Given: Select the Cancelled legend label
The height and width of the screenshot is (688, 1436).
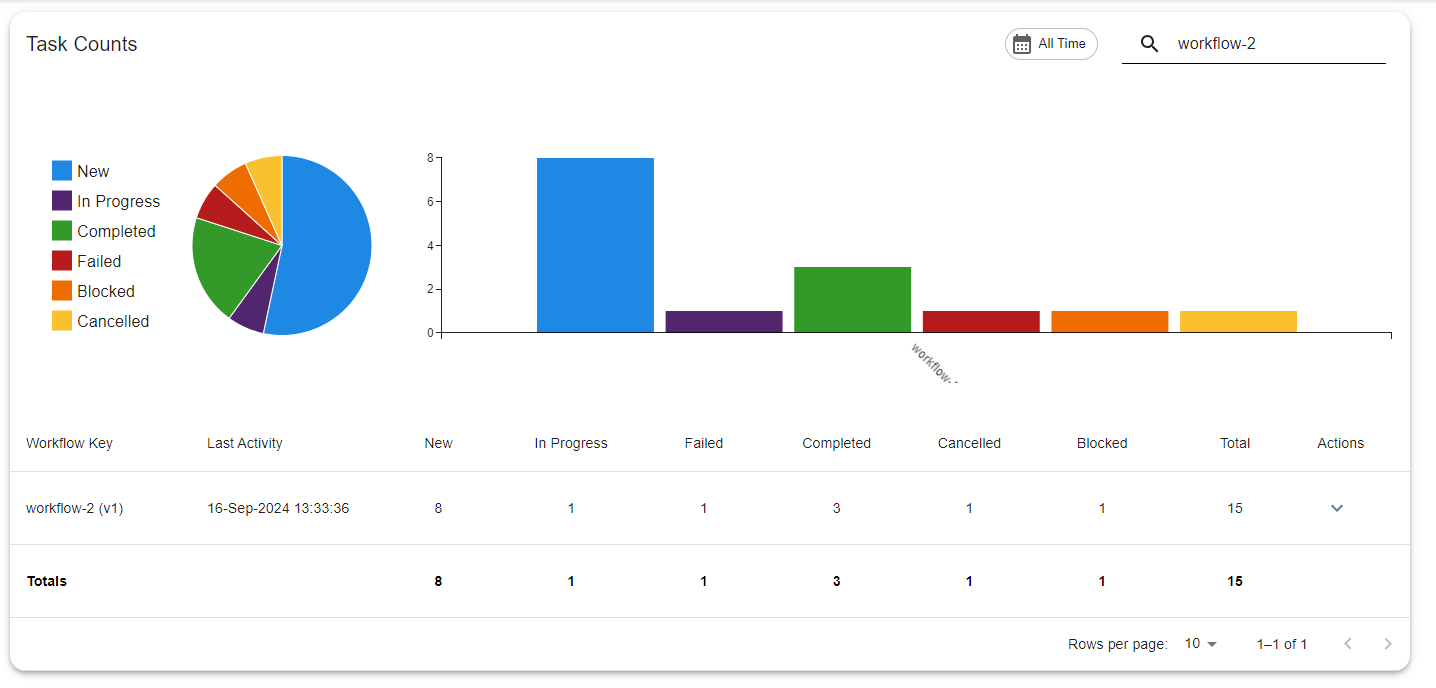Looking at the screenshot, I should point(113,321).
